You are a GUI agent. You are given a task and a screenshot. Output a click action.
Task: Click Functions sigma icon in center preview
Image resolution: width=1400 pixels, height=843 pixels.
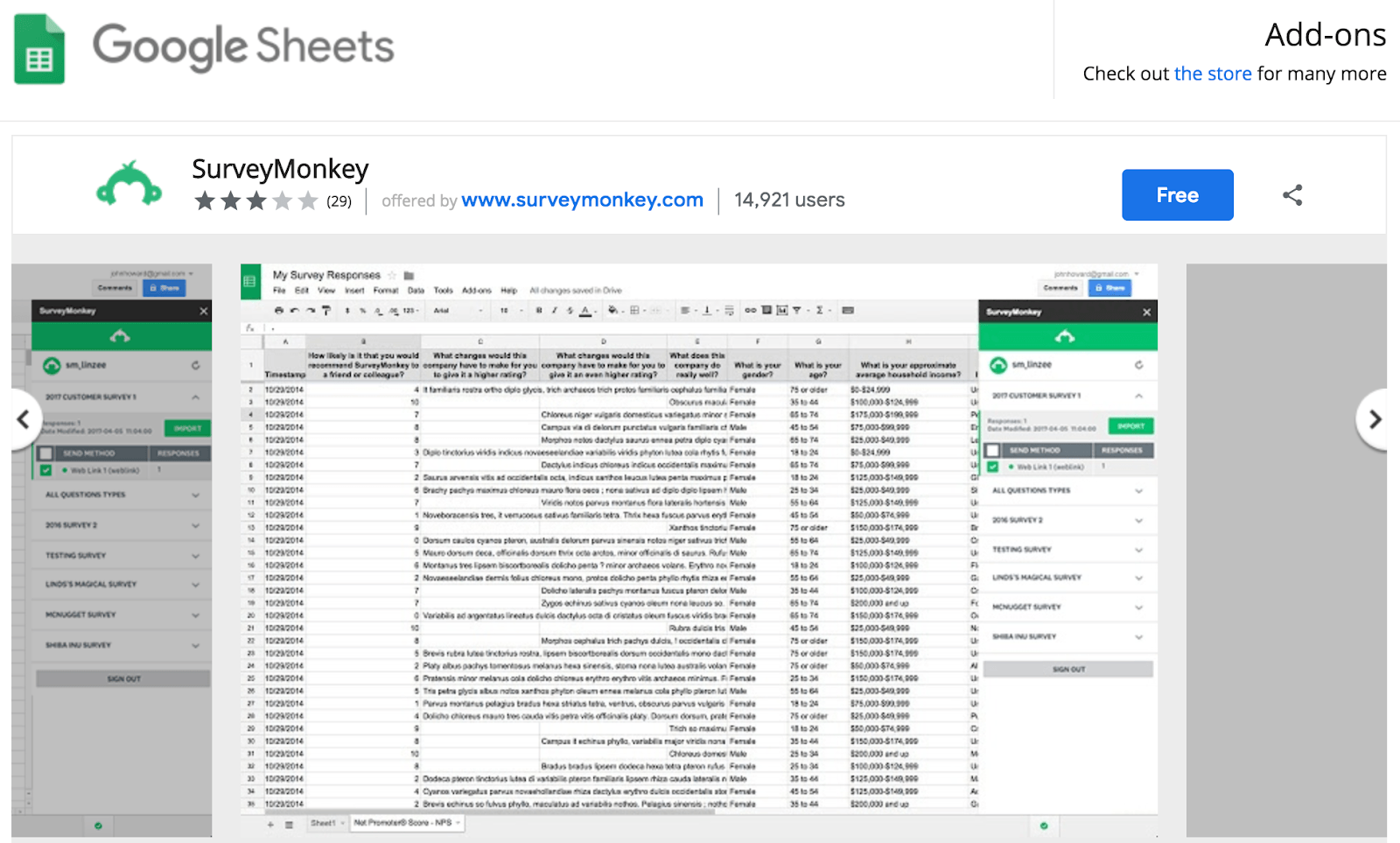tap(820, 310)
